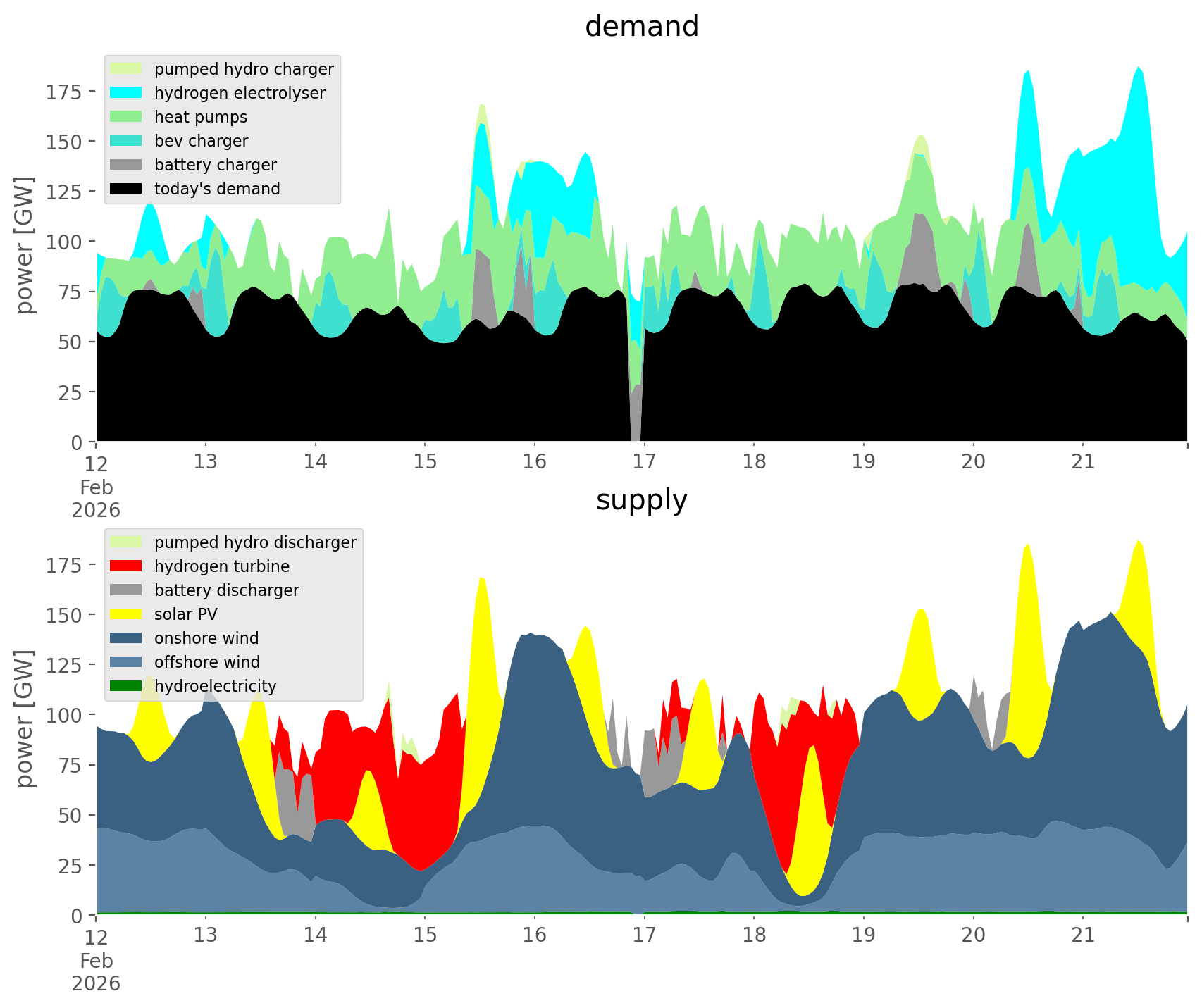Select the onshore wind legend swatch
This screenshot has width=1202, height=1008.
(x=126, y=638)
